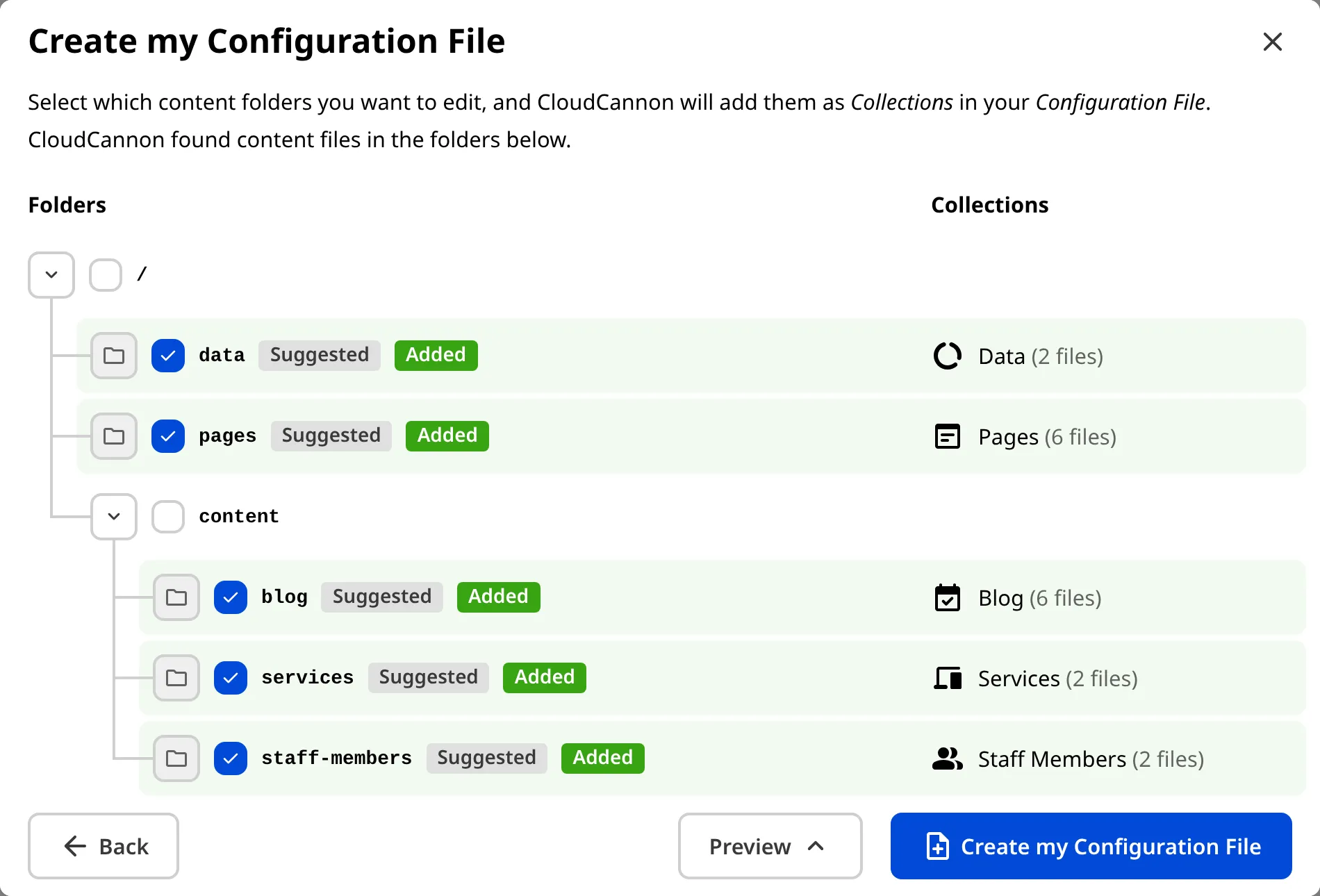The width and height of the screenshot is (1320, 896).
Task: Click the folder icon next to data
Action: tap(113, 356)
